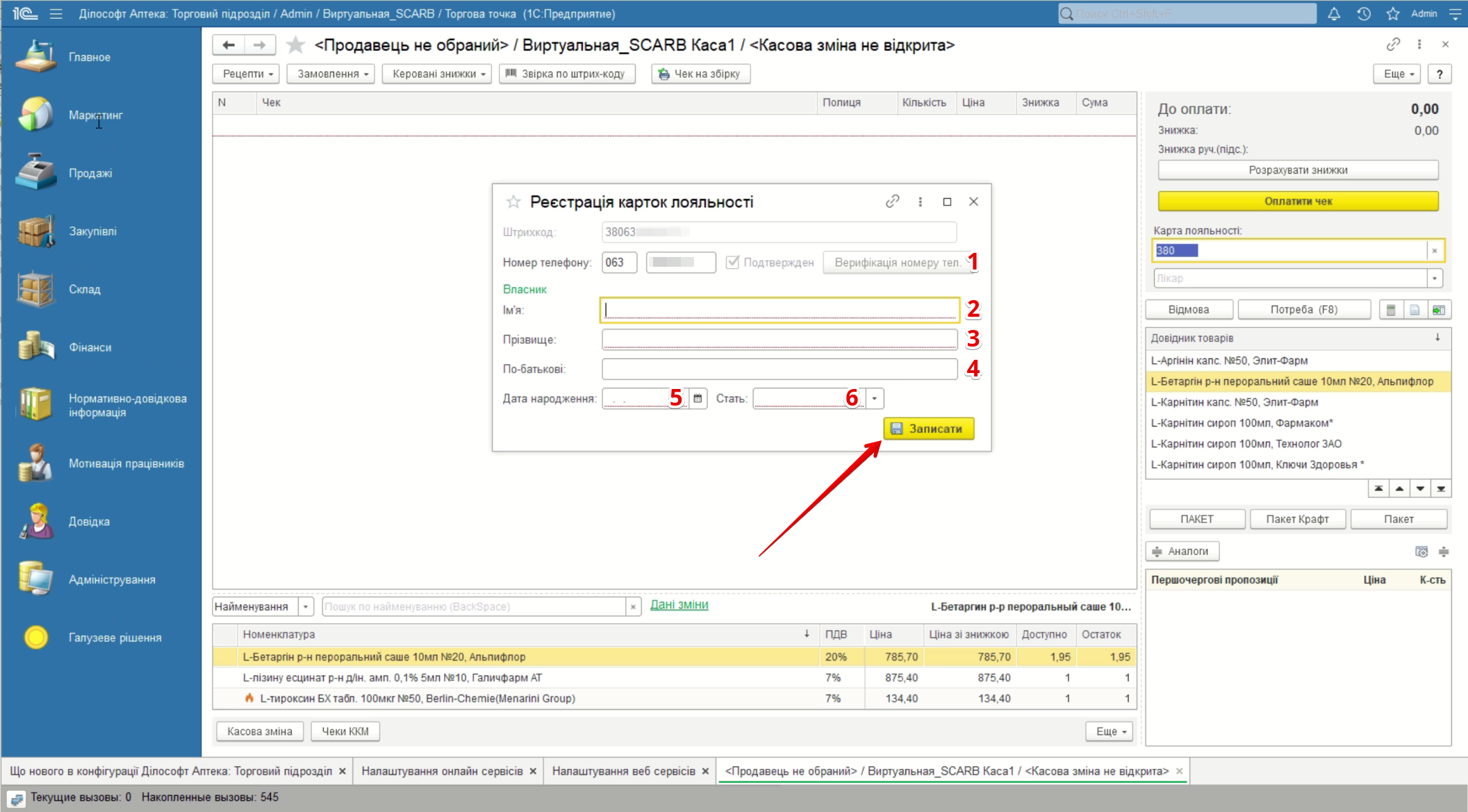Image resolution: width=1468 pixels, height=812 pixels.
Task: Click calendar icon next to Дата народження
Action: pos(698,399)
